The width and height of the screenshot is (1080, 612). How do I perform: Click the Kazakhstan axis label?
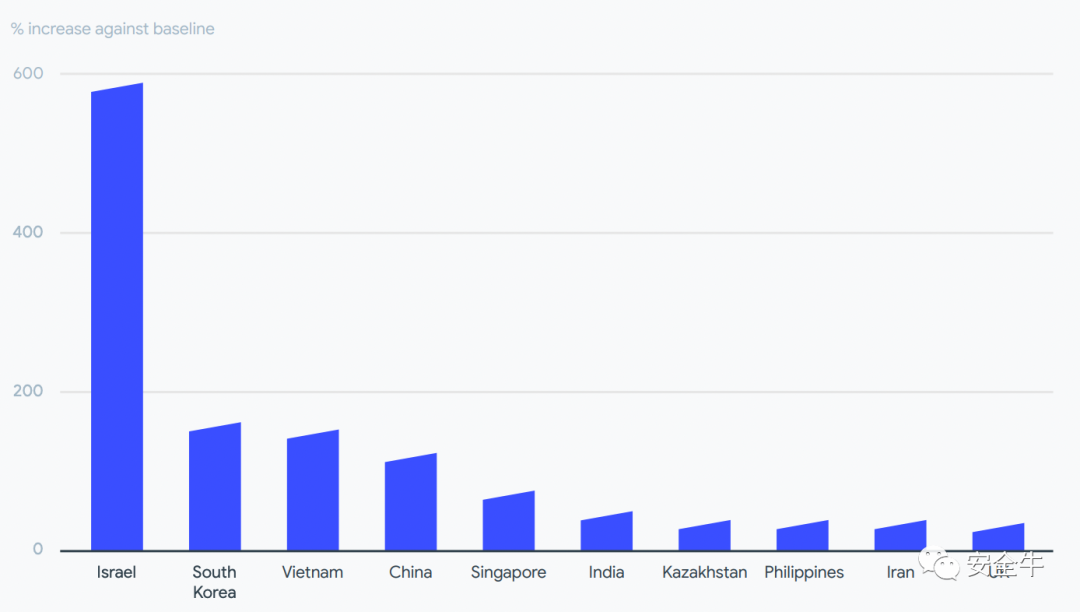(x=705, y=572)
